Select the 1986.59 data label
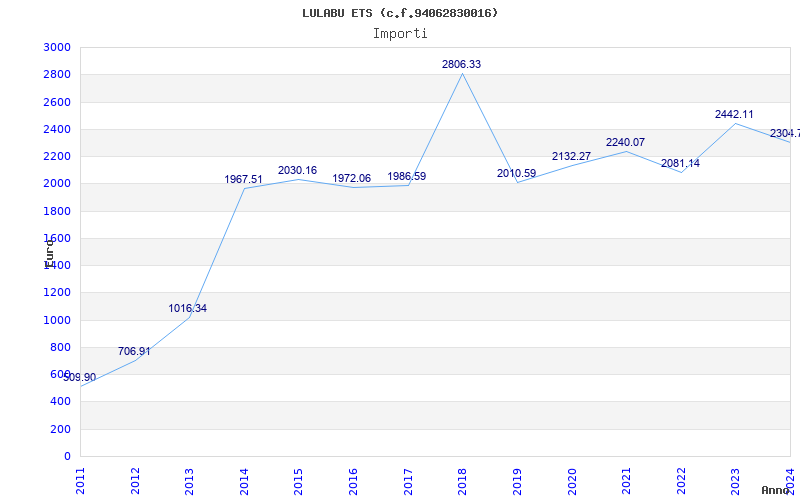The height and width of the screenshot is (500, 800). [x=407, y=177]
